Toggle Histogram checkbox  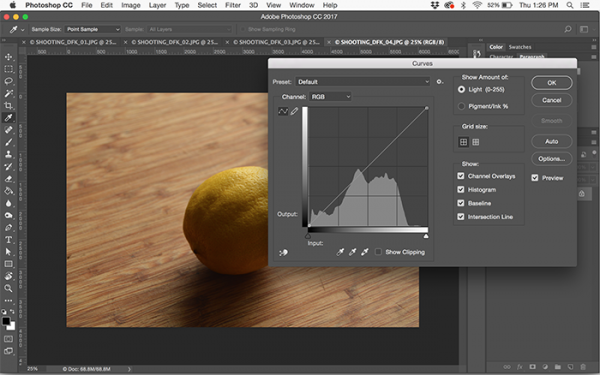pos(461,189)
